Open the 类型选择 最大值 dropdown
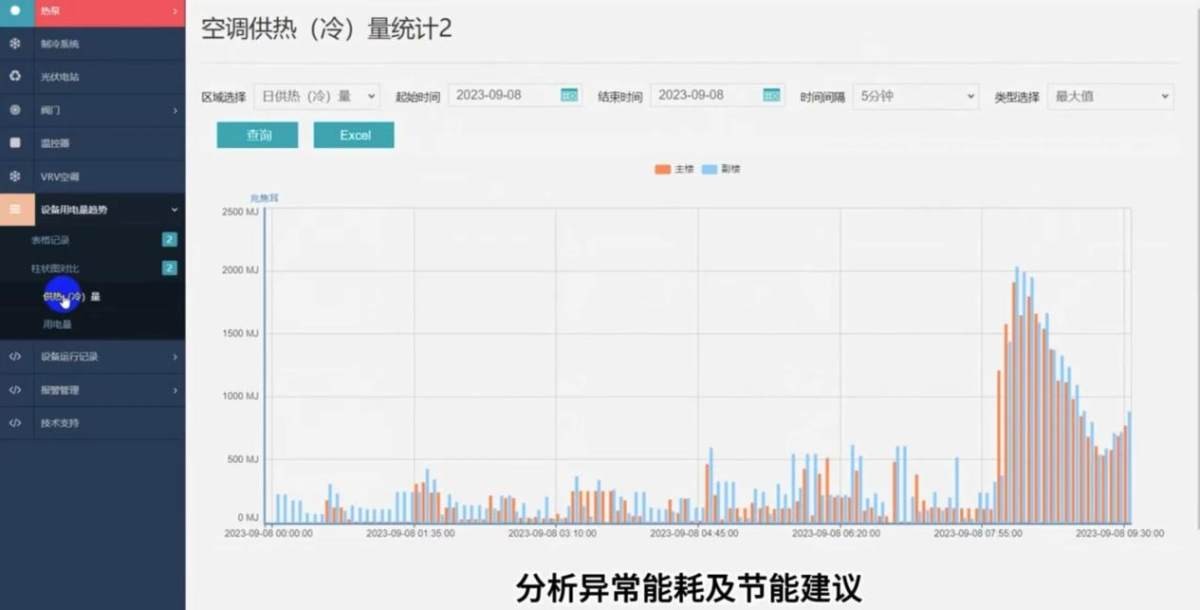This screenshot has height=610, width=1200. coord(1109,97)
